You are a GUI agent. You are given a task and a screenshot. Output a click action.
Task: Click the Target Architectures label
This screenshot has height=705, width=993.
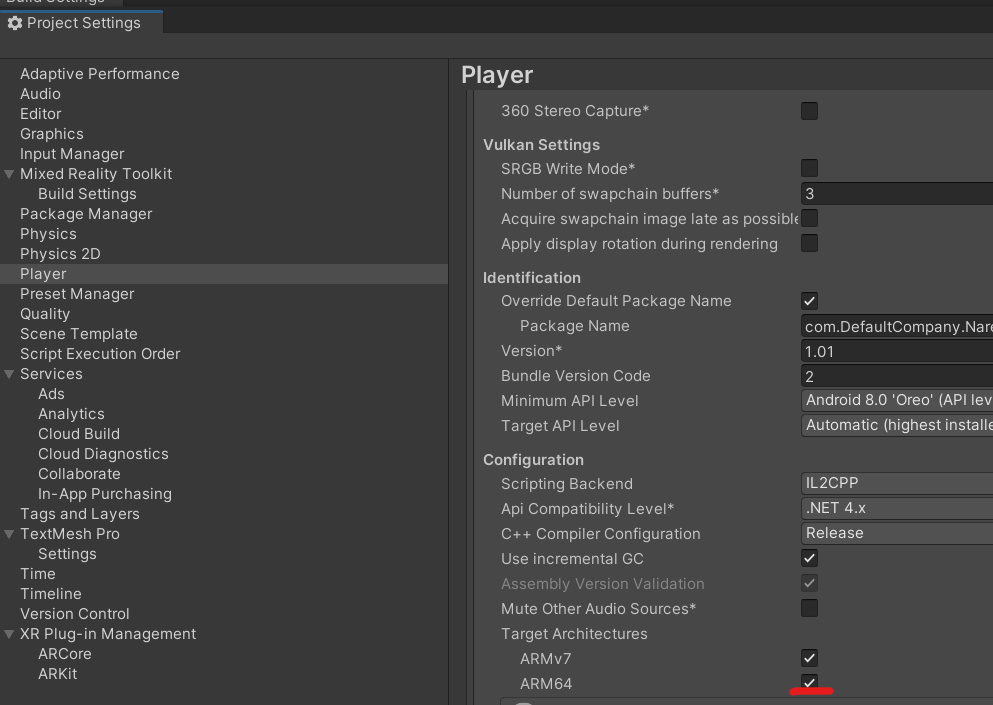pyautogui.click(x=574, y=634)
